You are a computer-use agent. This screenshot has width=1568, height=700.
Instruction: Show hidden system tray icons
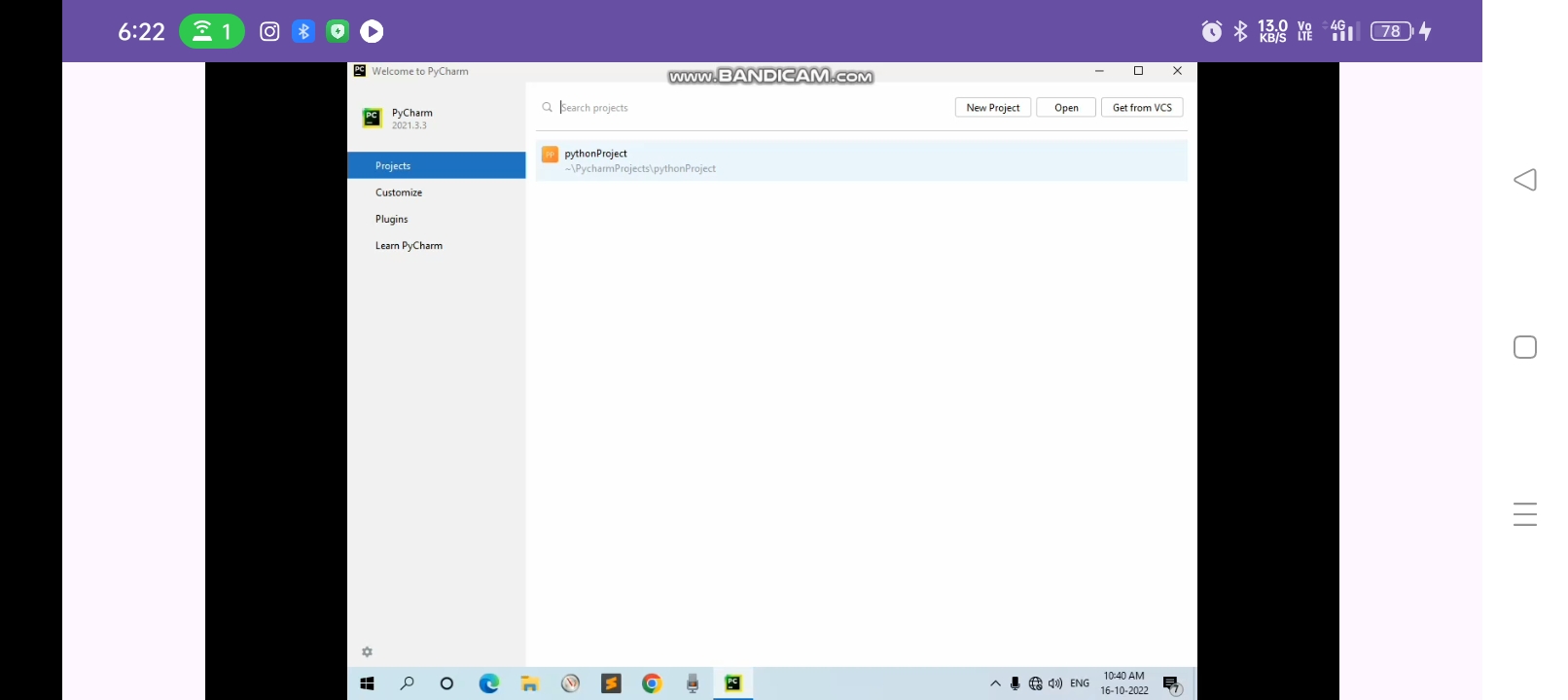point(995,683)
